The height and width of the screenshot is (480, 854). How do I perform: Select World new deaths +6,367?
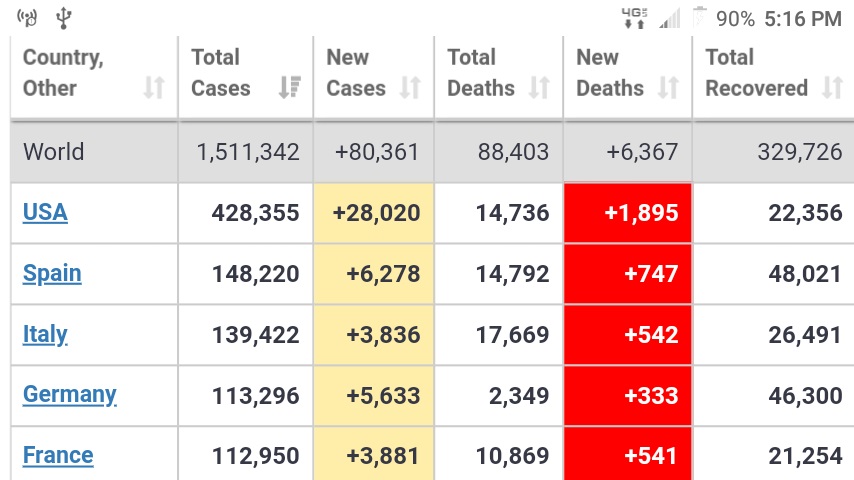point(642,152)
